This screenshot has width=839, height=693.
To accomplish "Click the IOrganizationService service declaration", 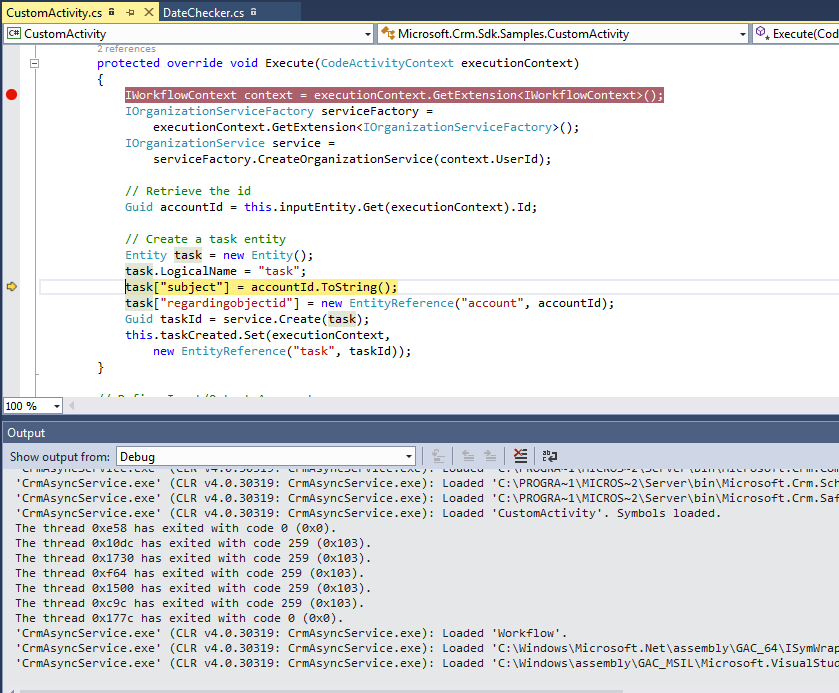I will point(230,143).
